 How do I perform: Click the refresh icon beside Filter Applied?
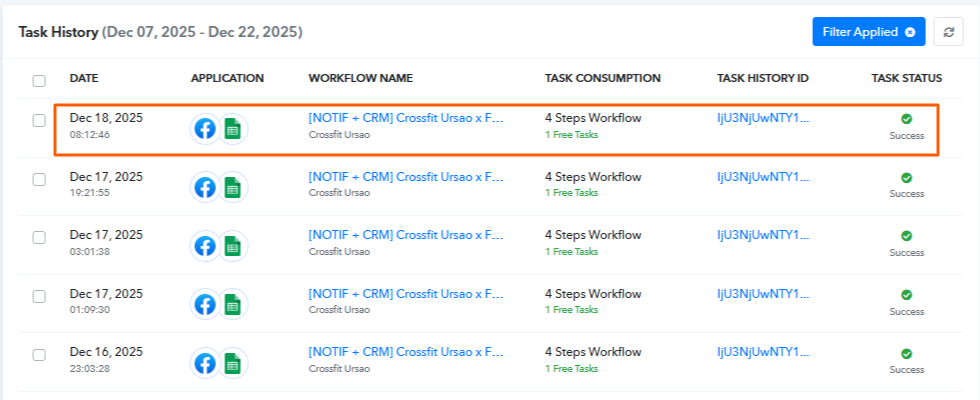[948, 32]
